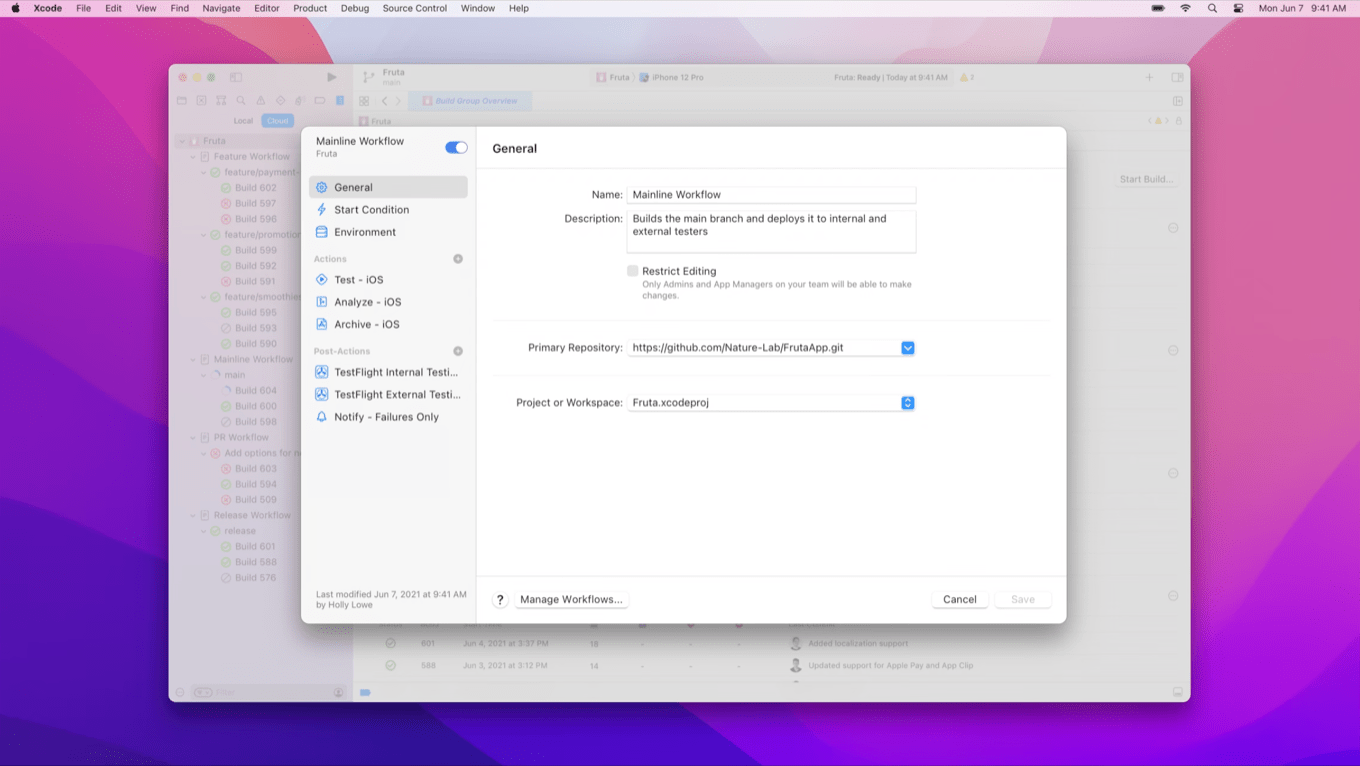The height and width of the screenshot is (766, 1360).
Task: Select the Test - iOS action icon
Action: coord(322,280)
